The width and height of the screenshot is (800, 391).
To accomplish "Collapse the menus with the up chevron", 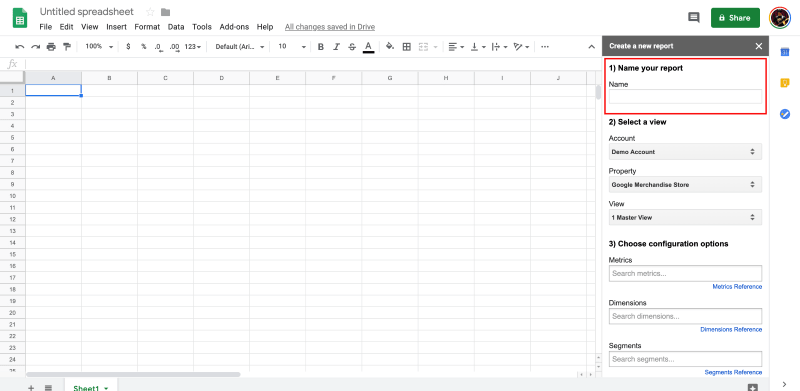I will 591,47.
